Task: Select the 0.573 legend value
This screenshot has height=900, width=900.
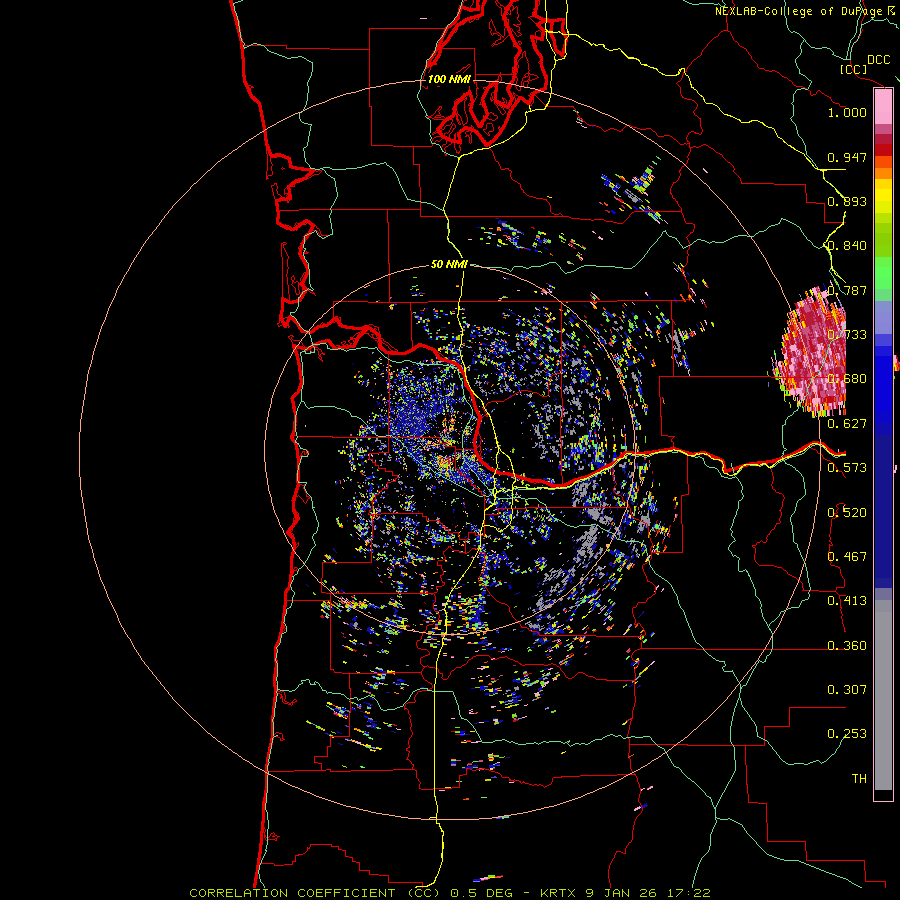Action: click(847, 468)
